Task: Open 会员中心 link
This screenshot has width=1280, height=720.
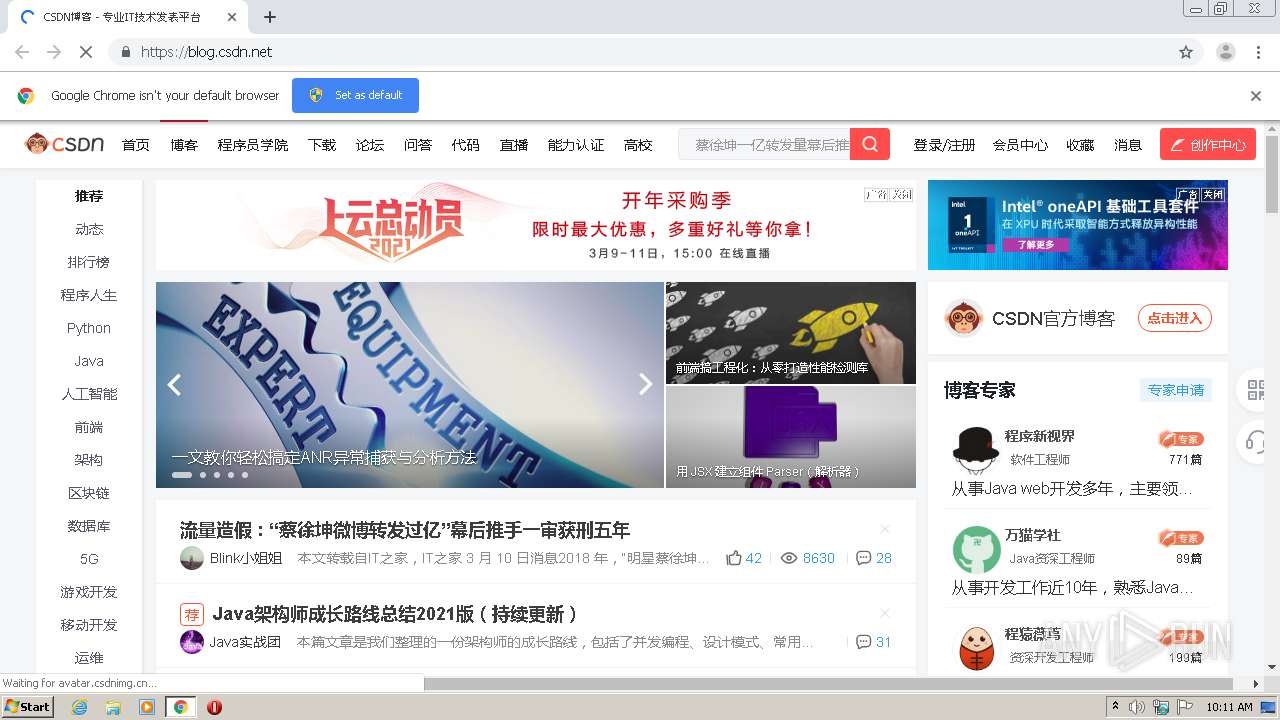Action: [x=1020, y=145]
